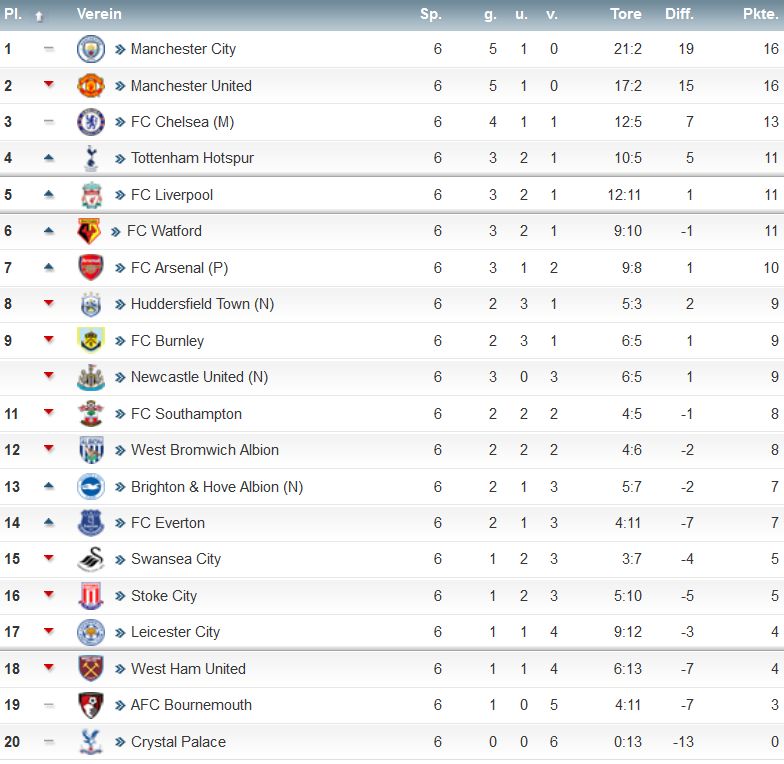
Task: Click the Swansea City swan crest
Action: [90, 559]
